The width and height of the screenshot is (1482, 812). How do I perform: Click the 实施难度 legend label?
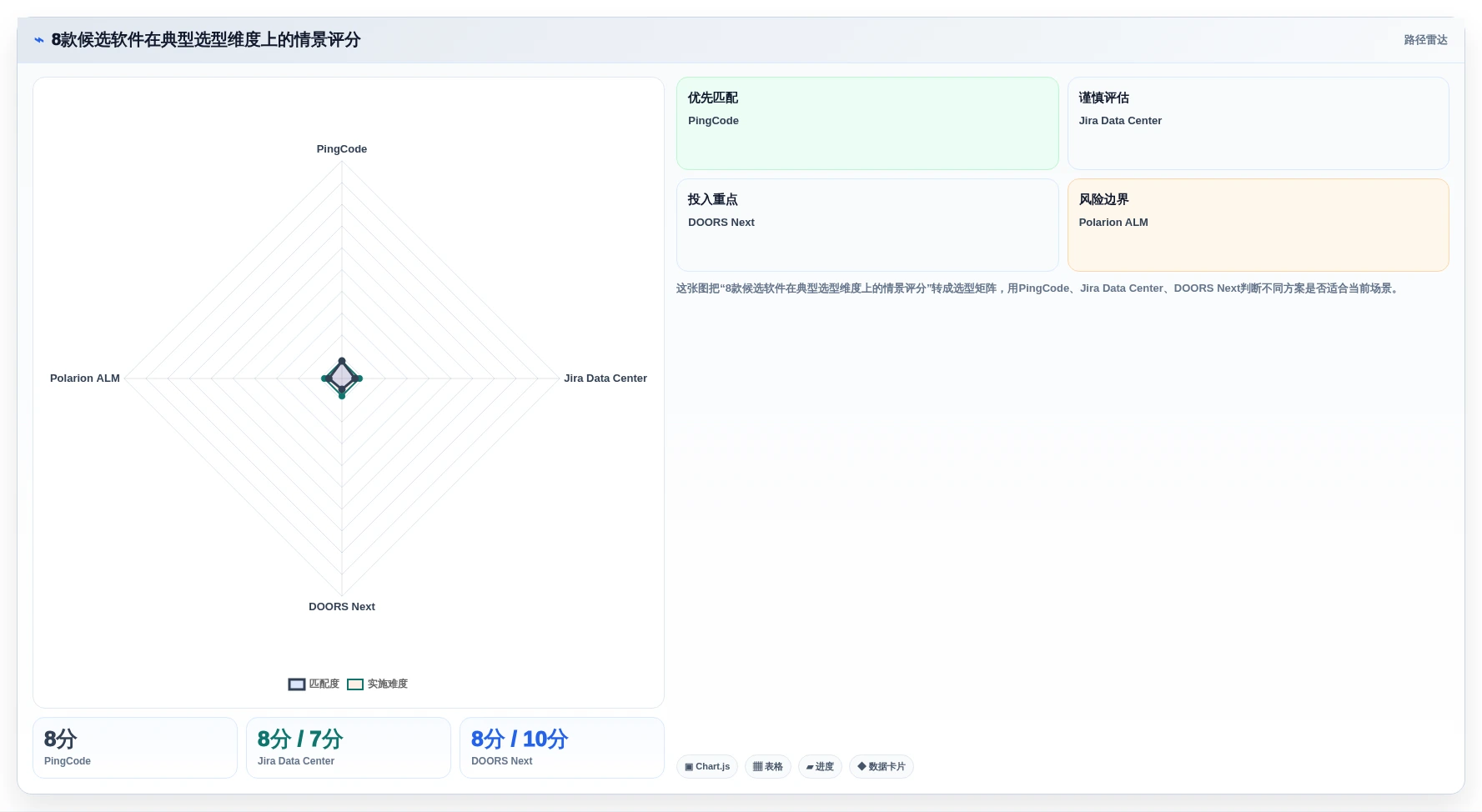pos(388,684)
